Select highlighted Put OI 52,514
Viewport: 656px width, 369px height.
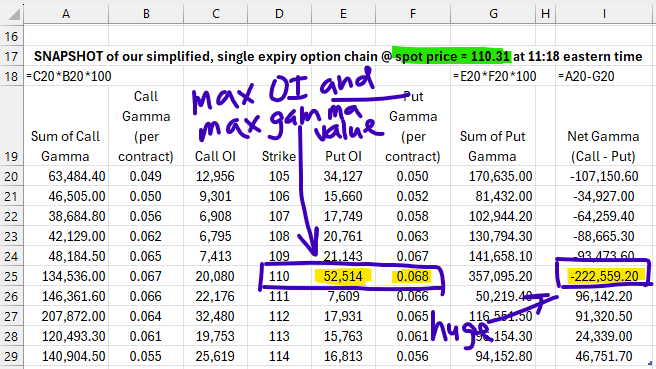[x=343, y=276]
